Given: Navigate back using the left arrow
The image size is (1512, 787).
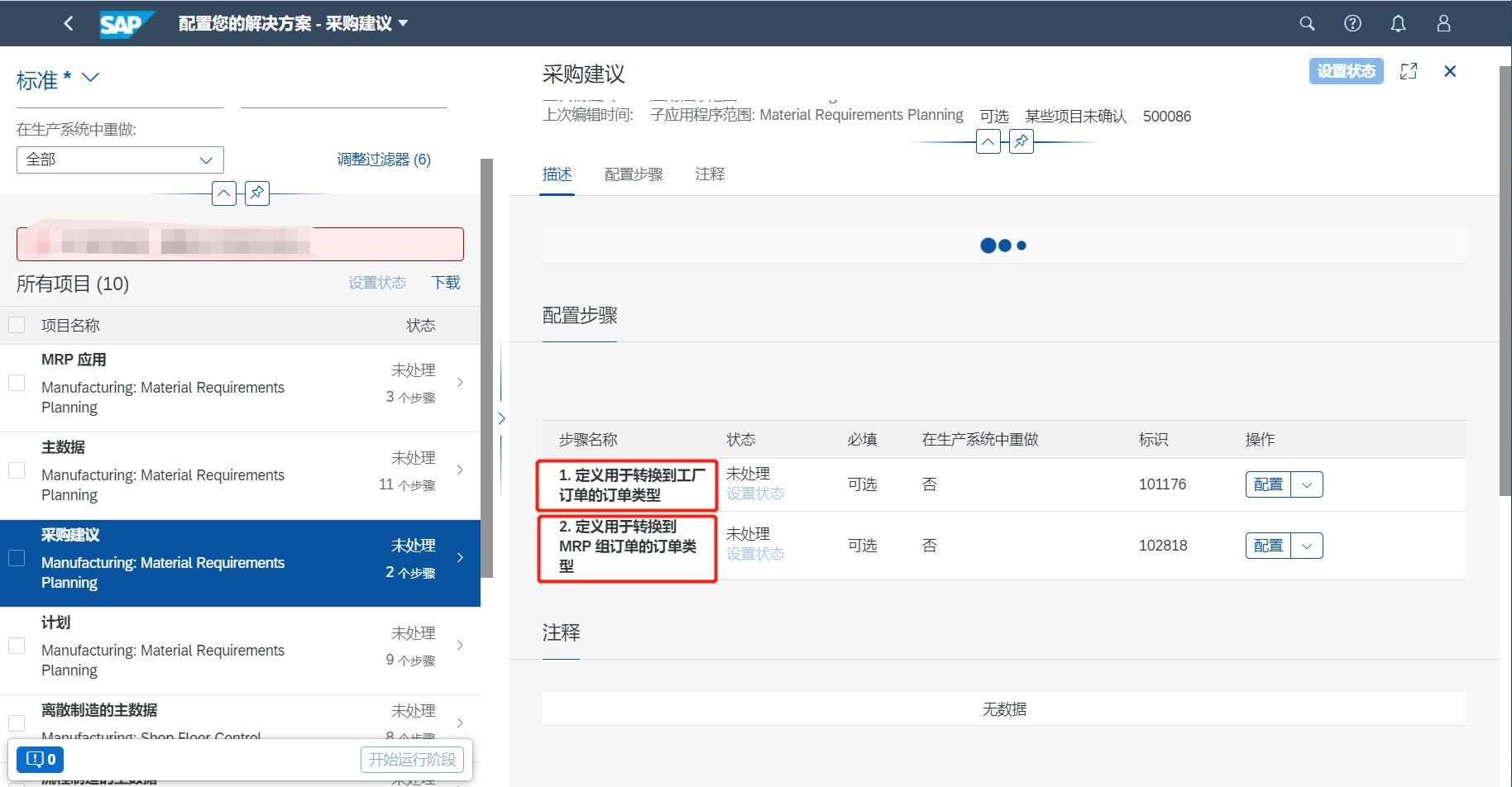Looking at the screenshot, I should [69, 23].
